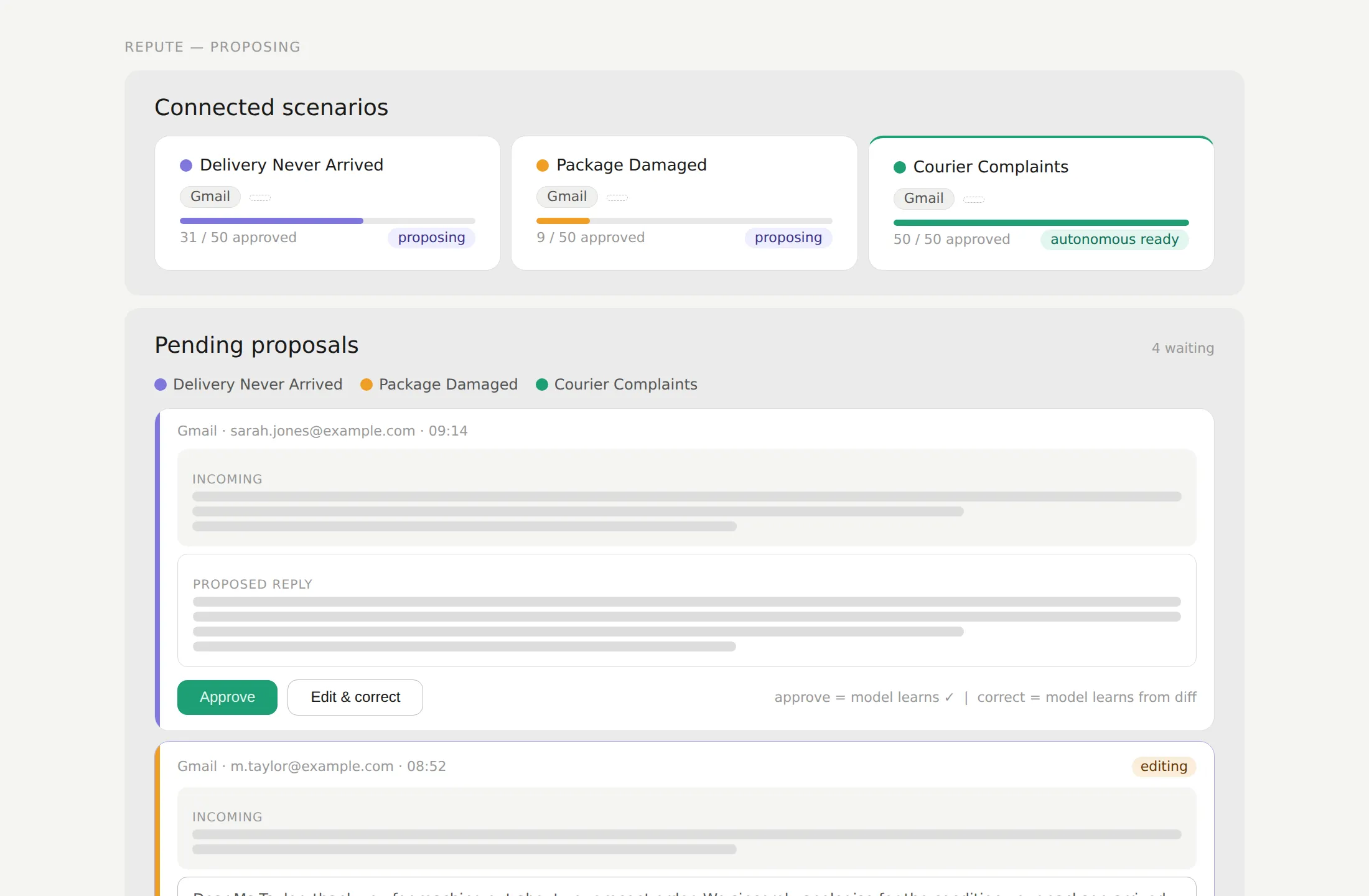Viewport: 1369px width, 896px height.
Task: Click the purple dot on the Delivery Never Arrived card
Action: pyautogui.click(x=186, y=166)
